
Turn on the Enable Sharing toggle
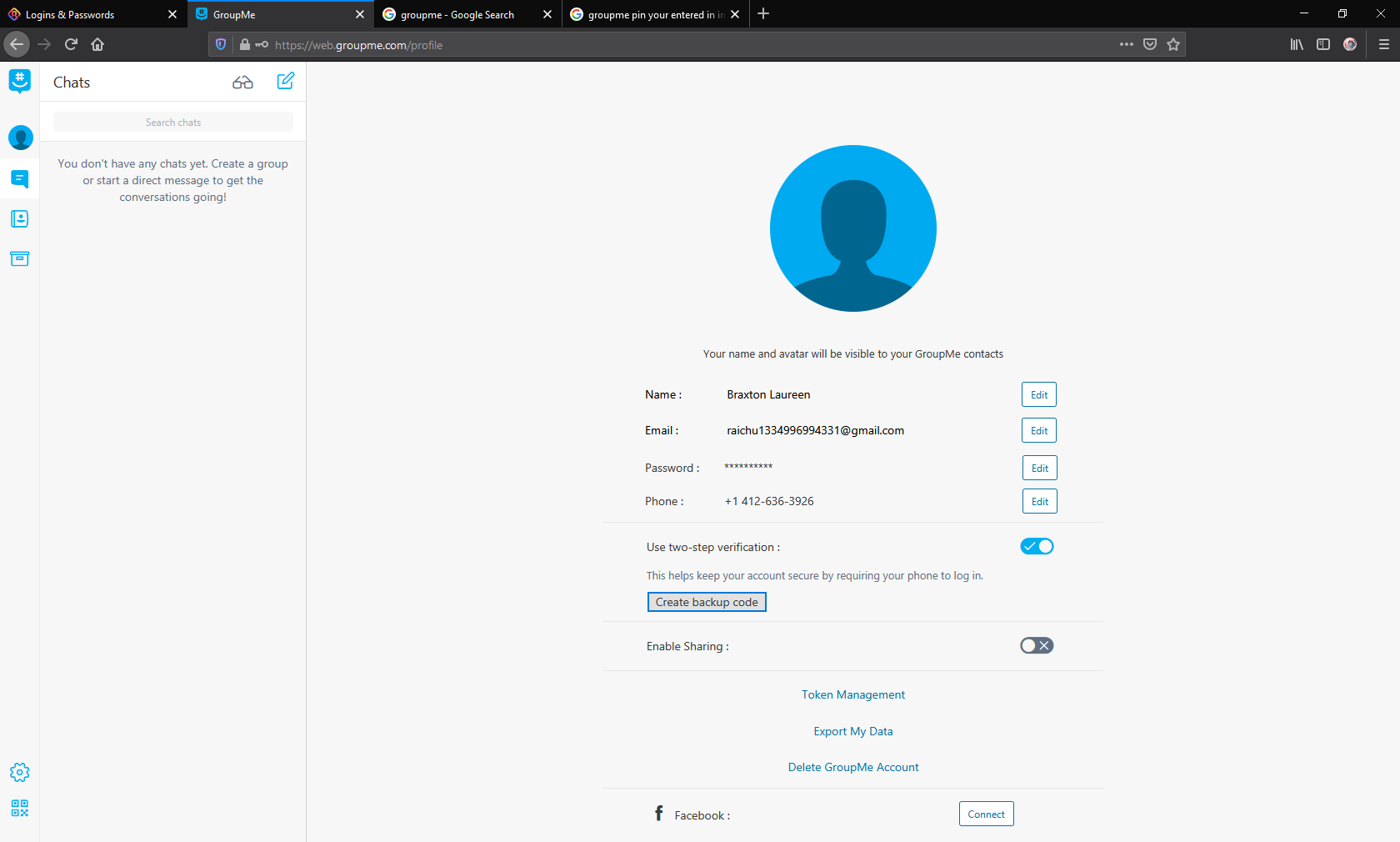coord(1037,645)
